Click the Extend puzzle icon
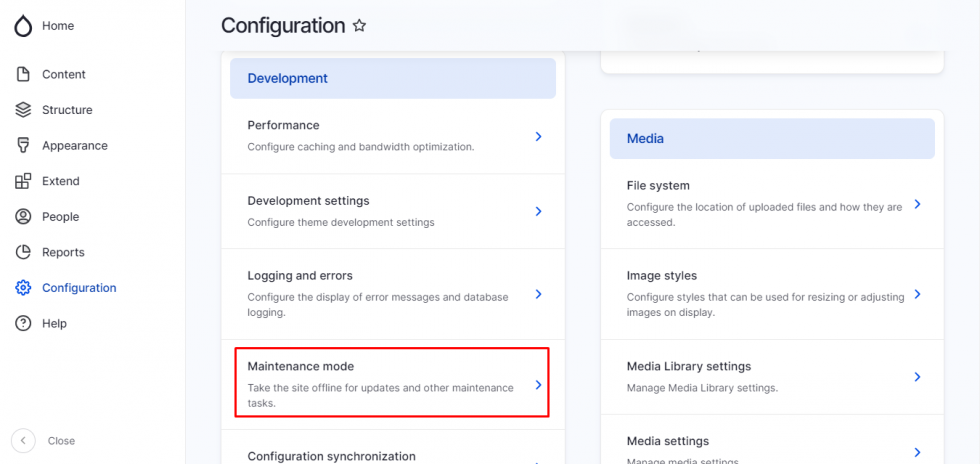 (23, 181)
